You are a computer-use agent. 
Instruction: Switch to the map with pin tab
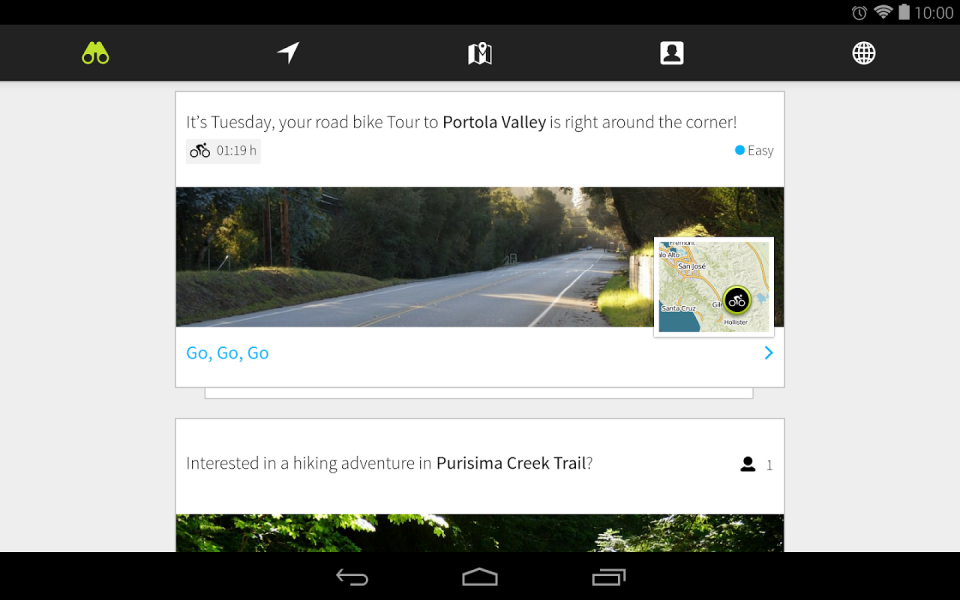point(480,53)
